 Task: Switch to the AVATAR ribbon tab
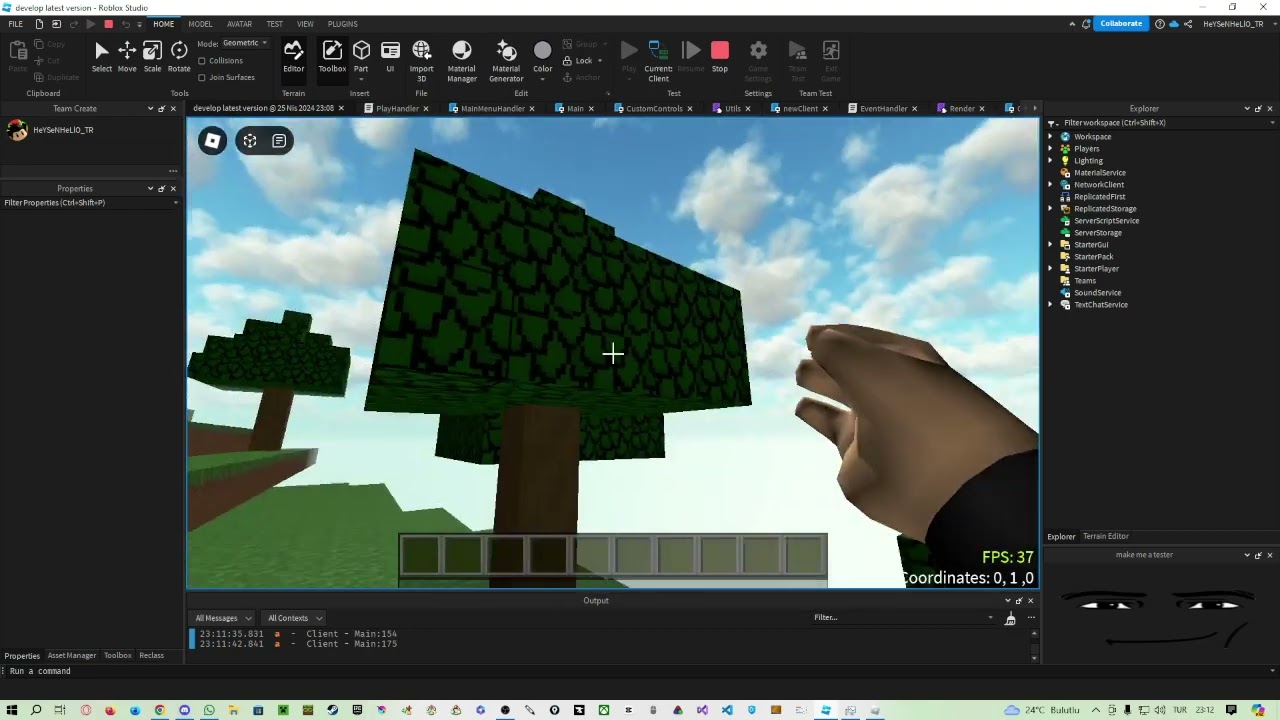[x=239, y=24]
